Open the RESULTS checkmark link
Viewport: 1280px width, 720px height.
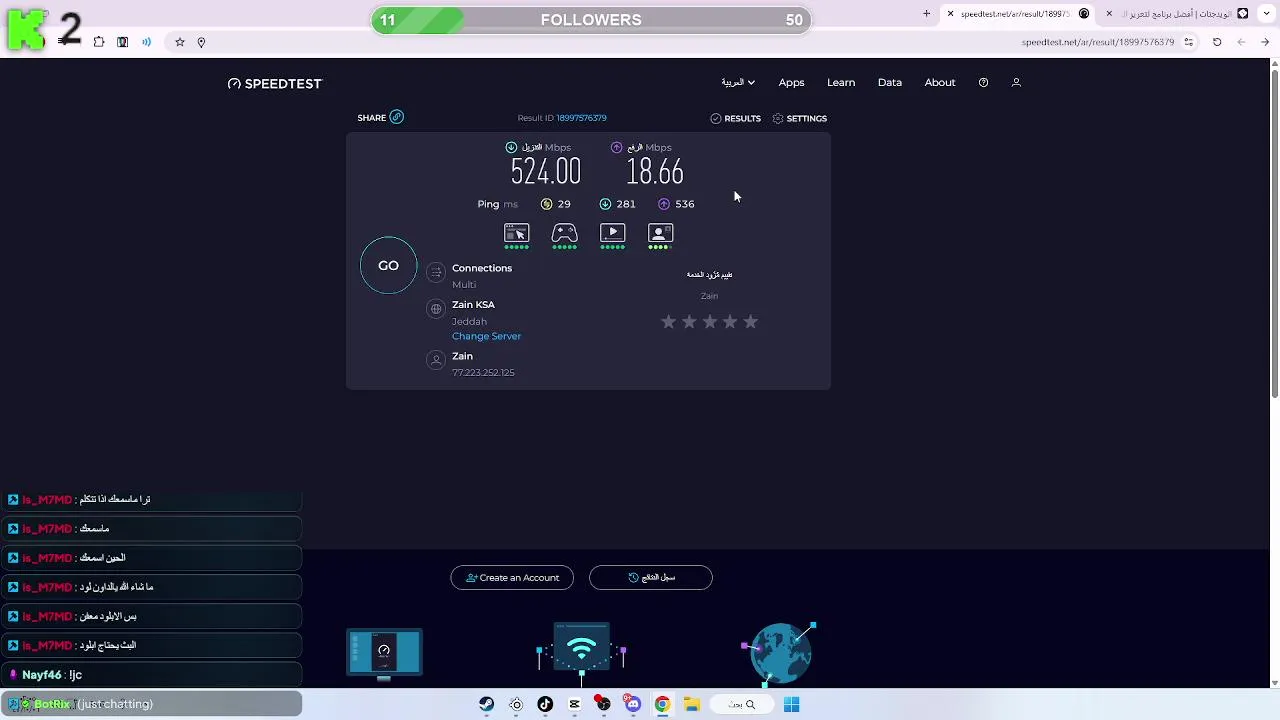pos(735,118)
